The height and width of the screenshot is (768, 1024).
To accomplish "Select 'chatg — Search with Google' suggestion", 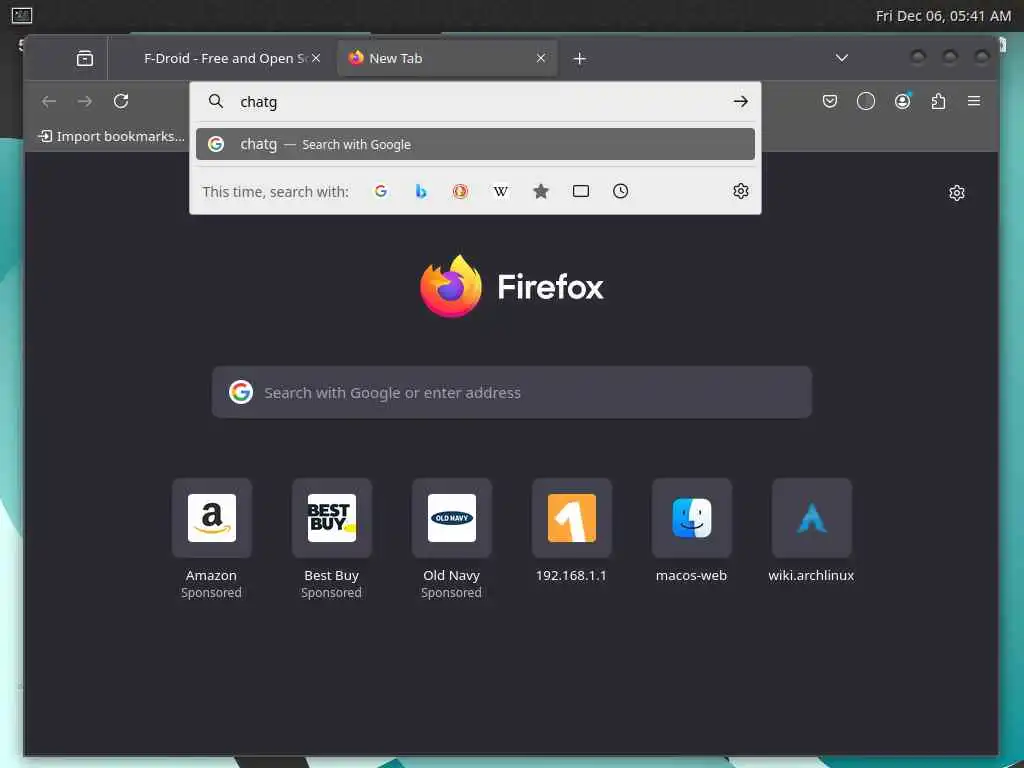I will [475, 144].
